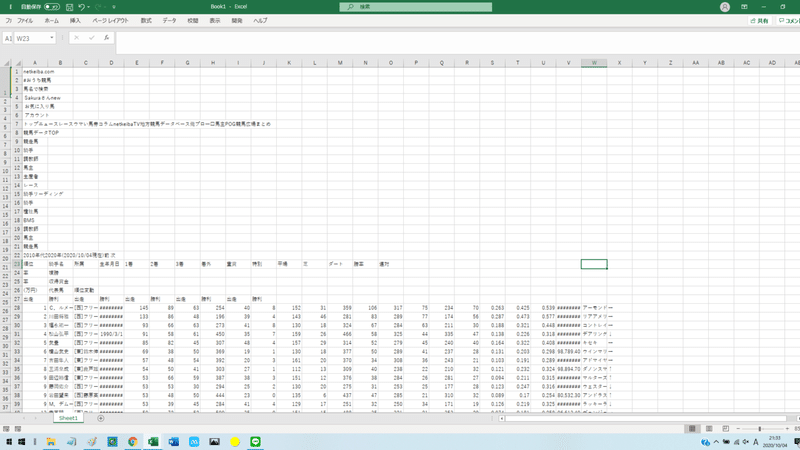Click the horizontal scrollbar left arrow
This screenshot has height=450, width=800.
click(x=502, y=418)
